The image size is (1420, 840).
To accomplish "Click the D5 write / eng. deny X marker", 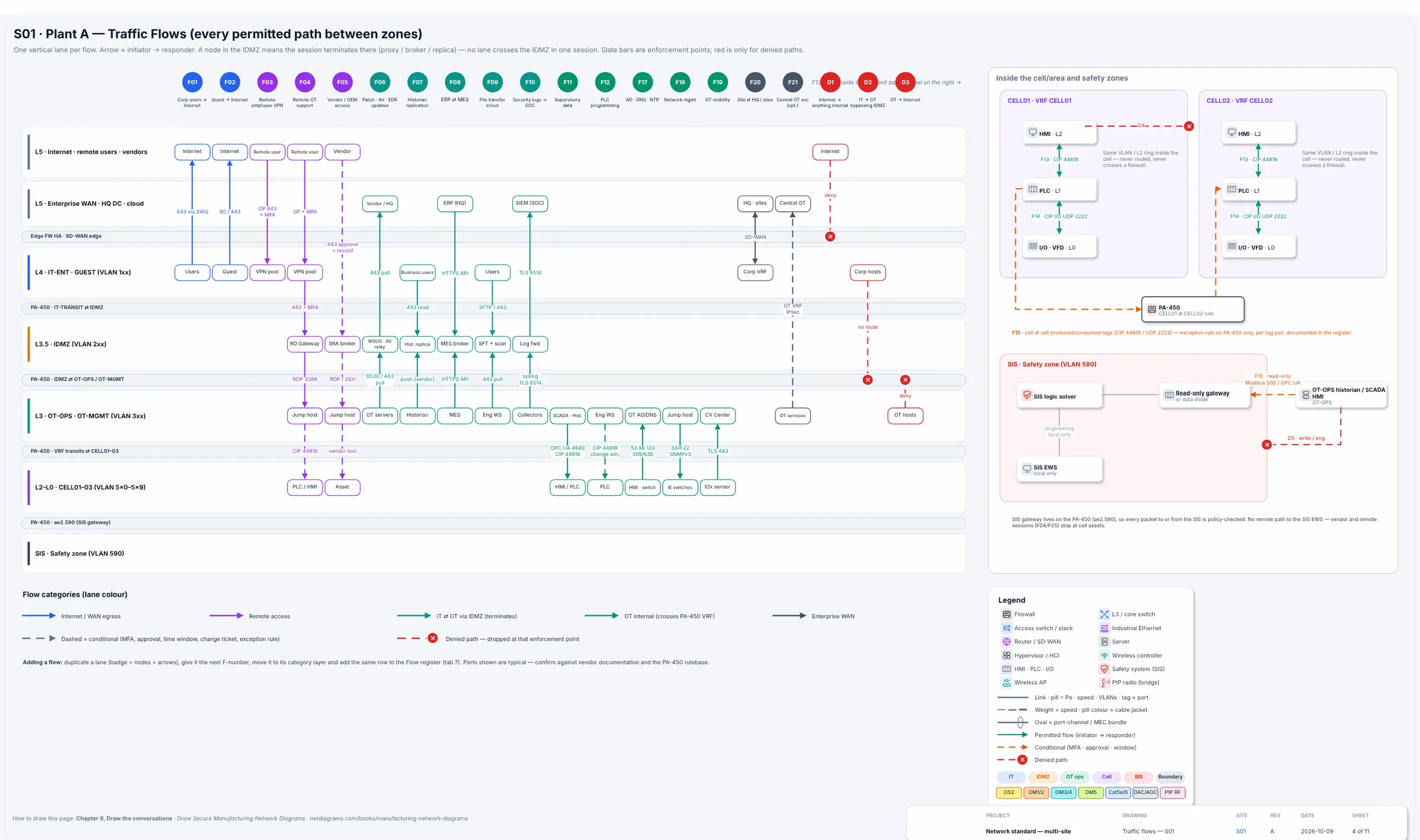I will [1266, 445].
